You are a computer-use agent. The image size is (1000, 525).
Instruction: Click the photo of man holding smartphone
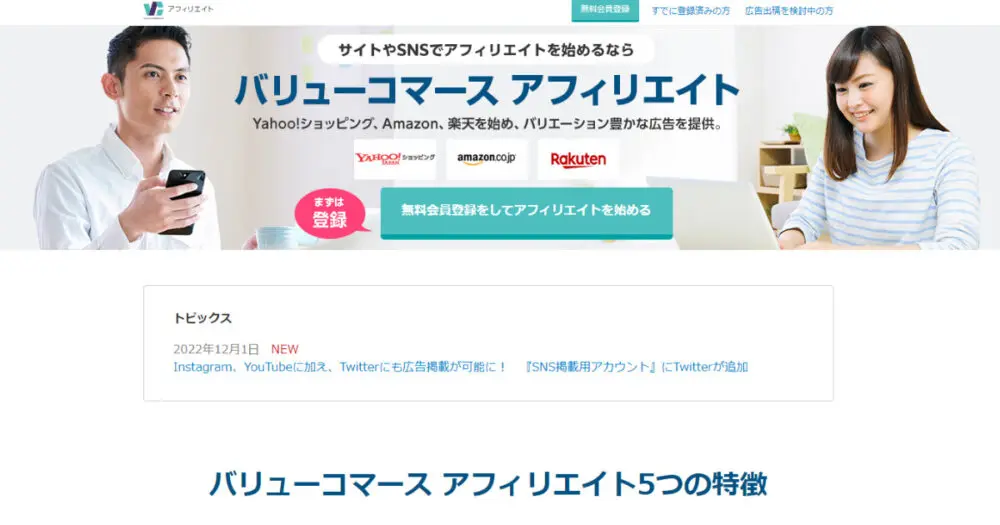128,137
